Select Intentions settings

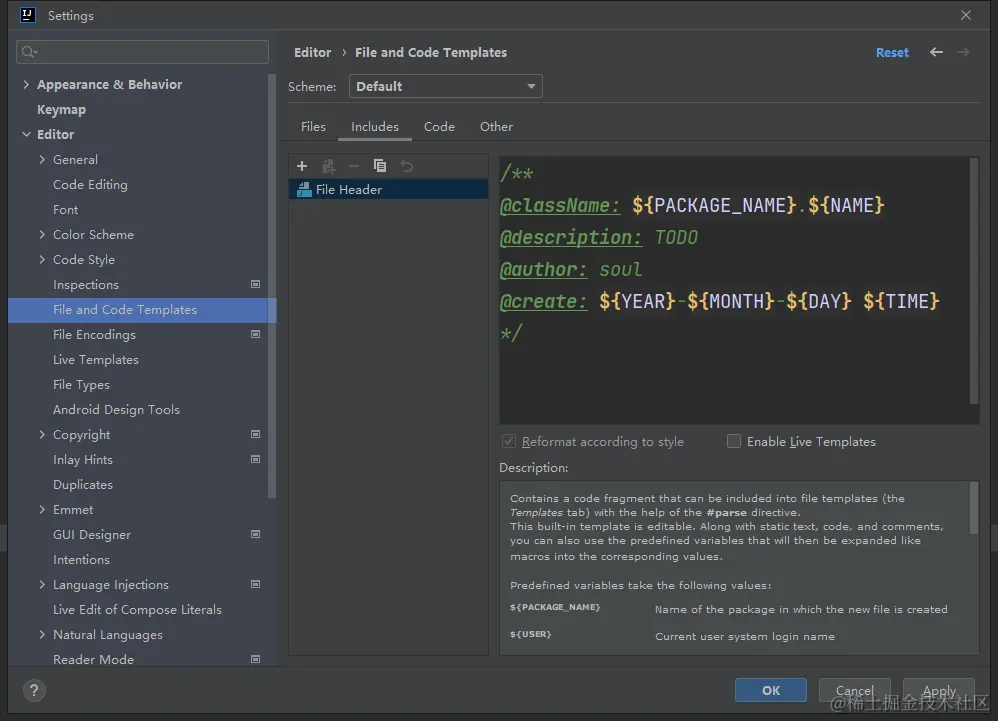pyautogui.click(x=81, y=560)
